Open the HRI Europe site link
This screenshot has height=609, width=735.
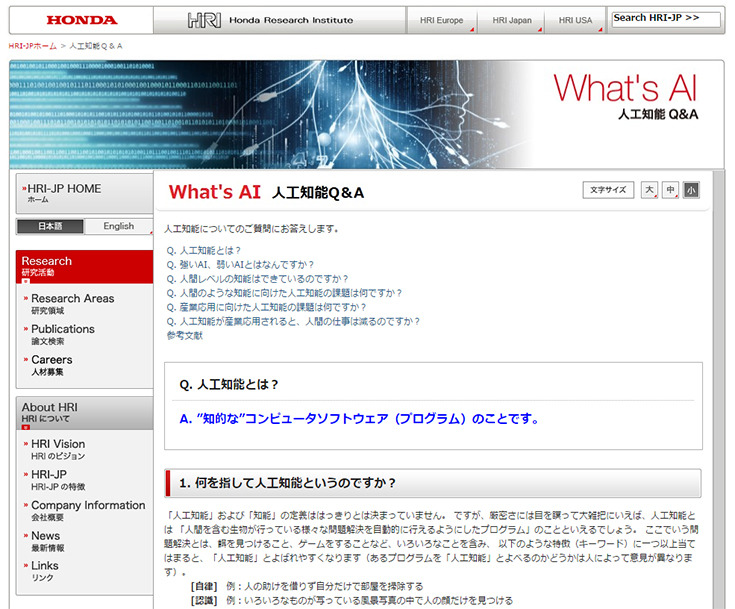tap(442, 20)
